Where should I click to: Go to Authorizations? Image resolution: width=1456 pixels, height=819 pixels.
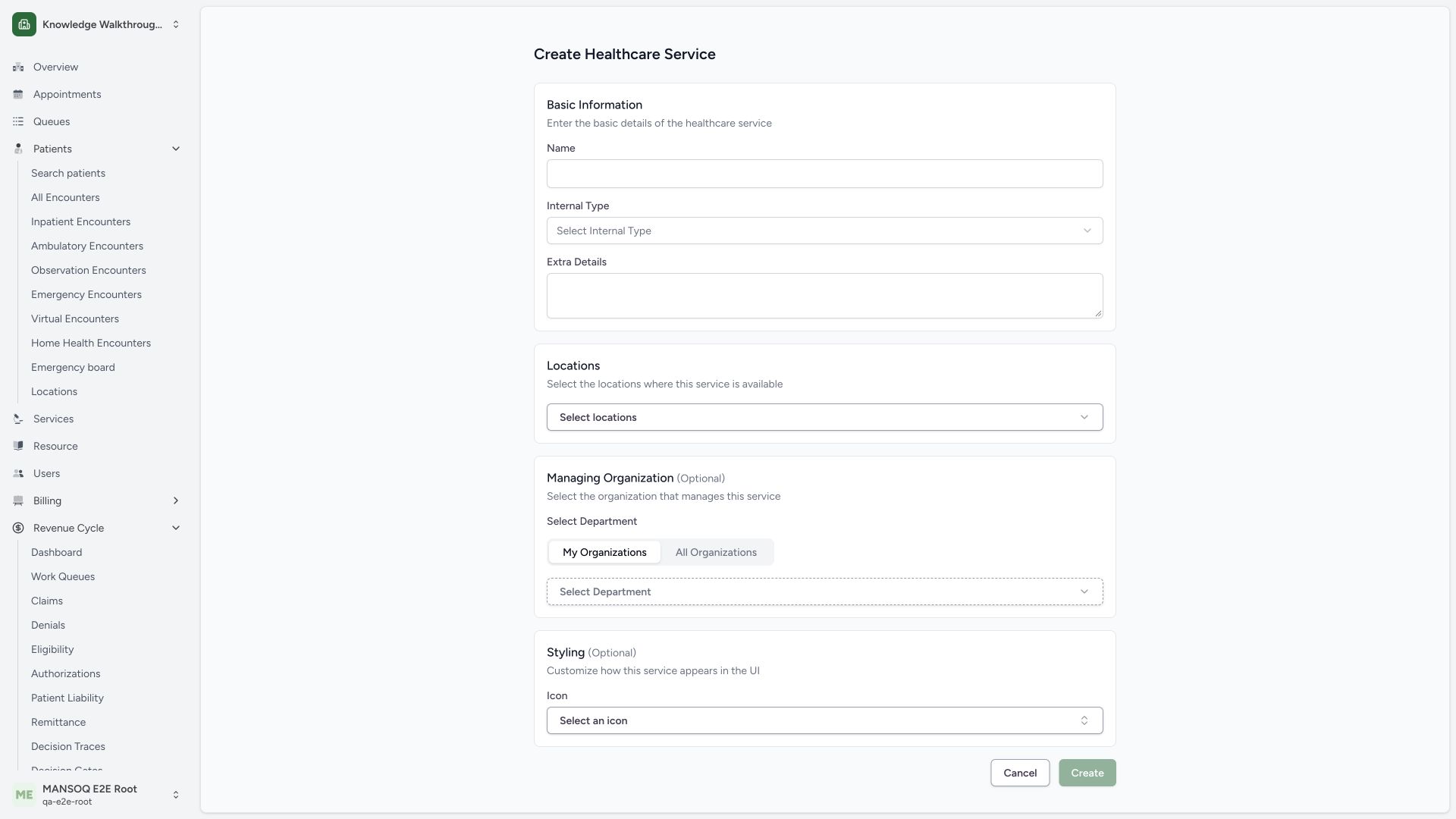tap(65, 673)
